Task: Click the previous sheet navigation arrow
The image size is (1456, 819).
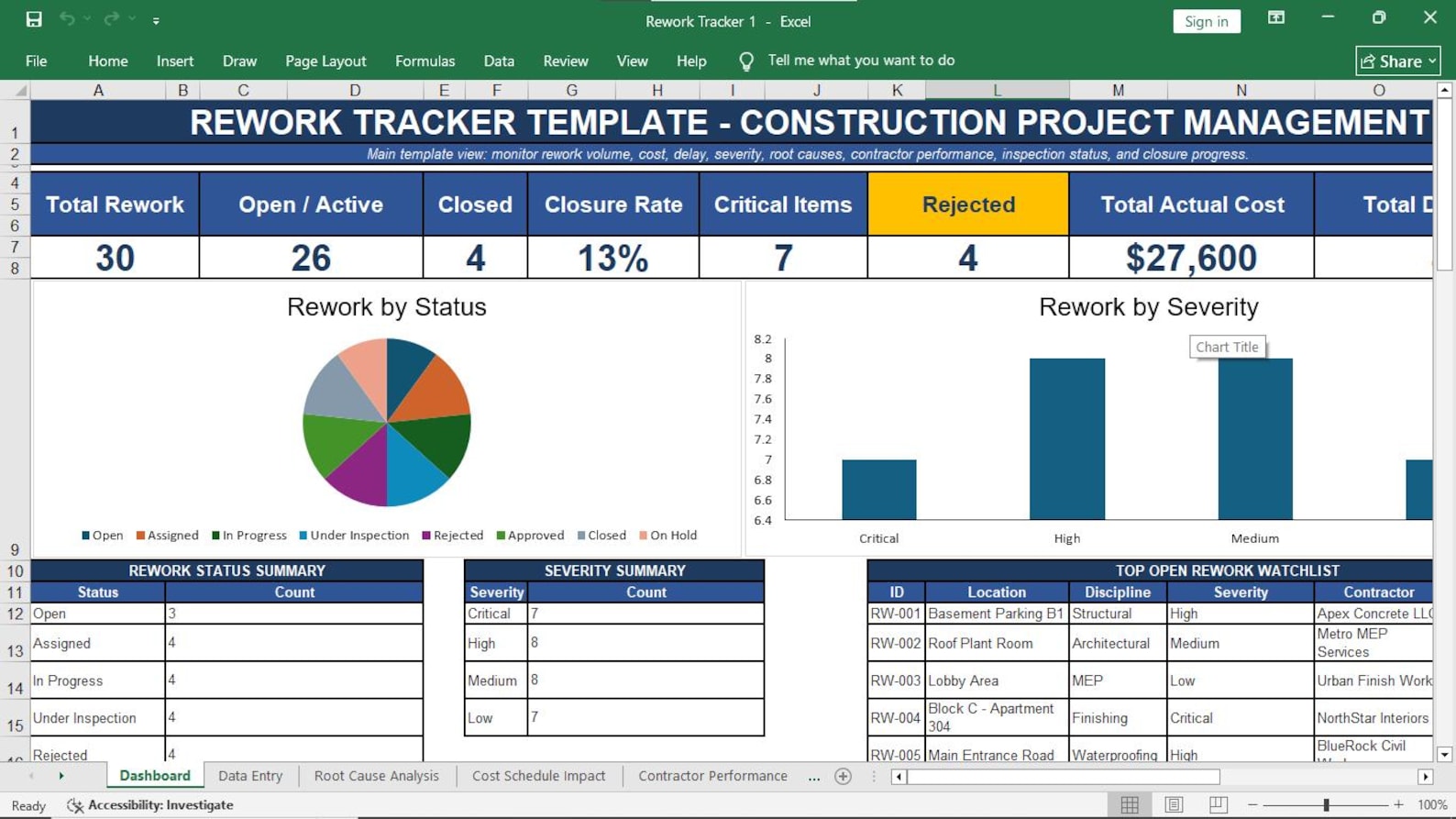Action: tap(31, 776)
